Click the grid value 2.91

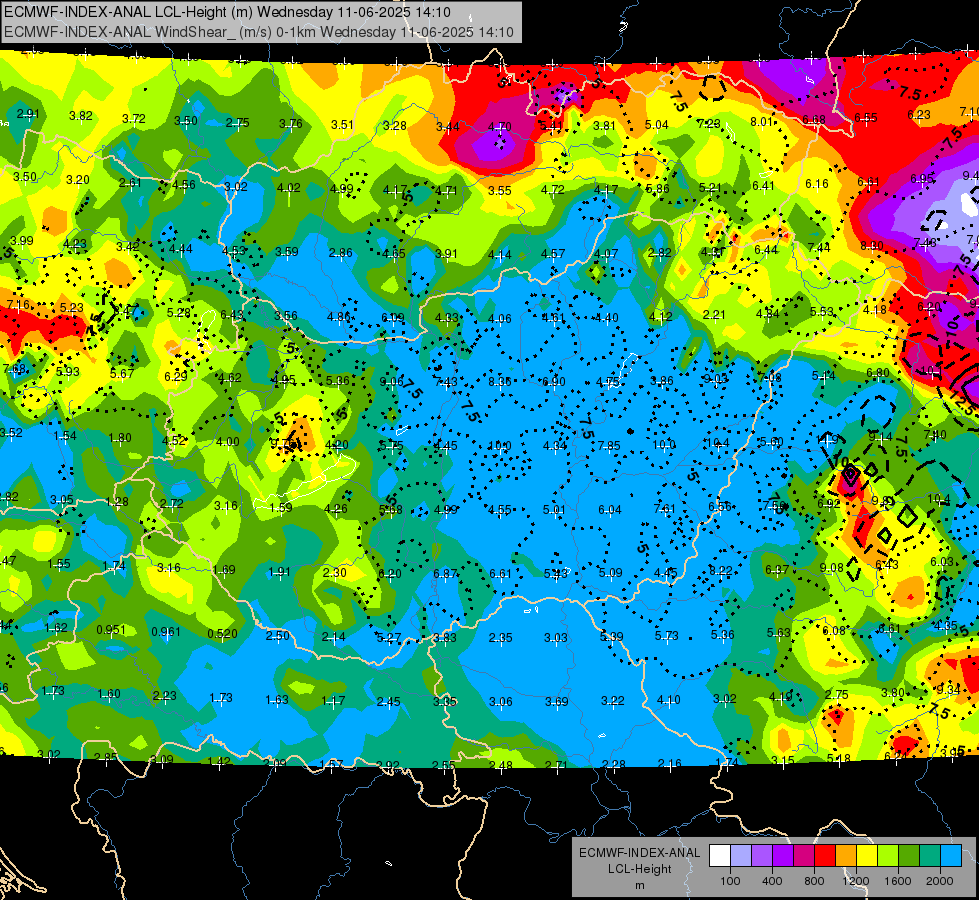point(28,114)
